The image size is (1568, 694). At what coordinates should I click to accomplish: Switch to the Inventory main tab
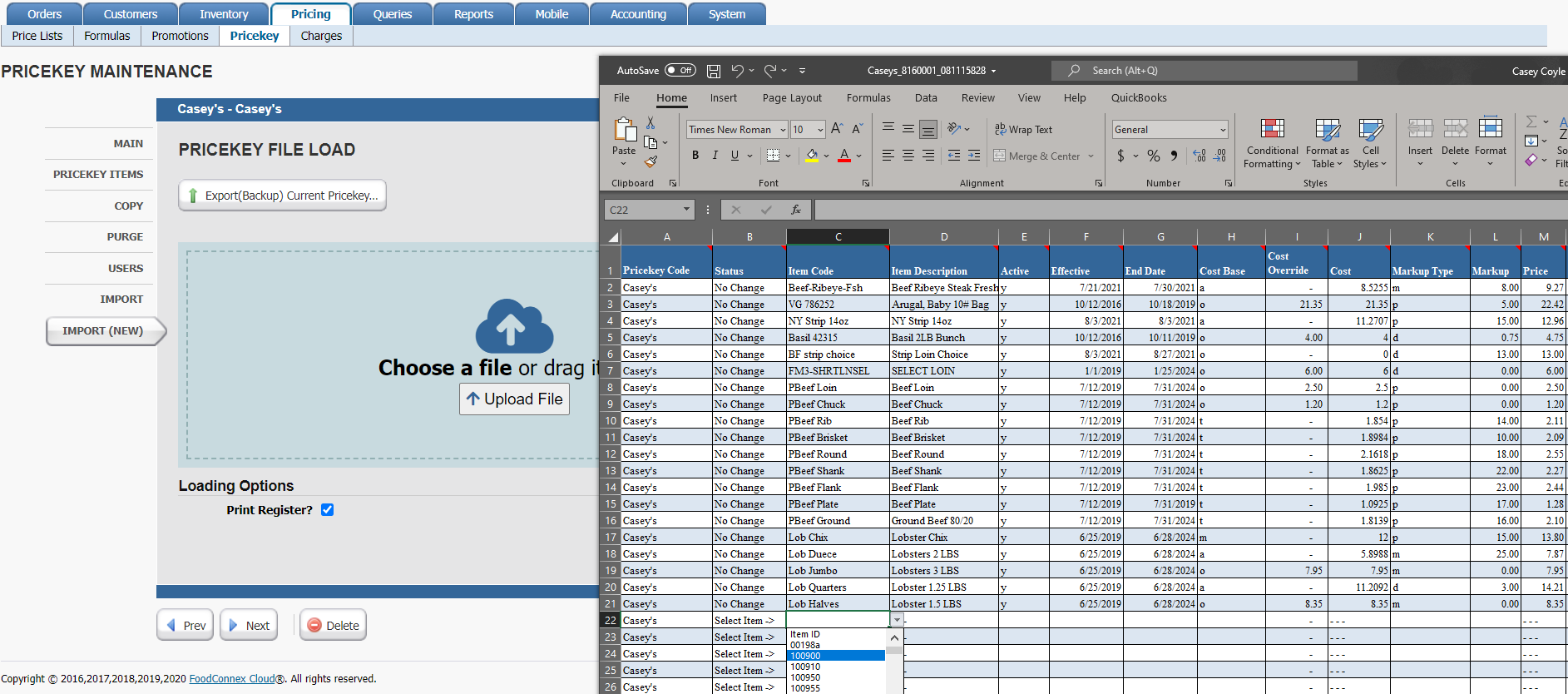tap(224, 14)
